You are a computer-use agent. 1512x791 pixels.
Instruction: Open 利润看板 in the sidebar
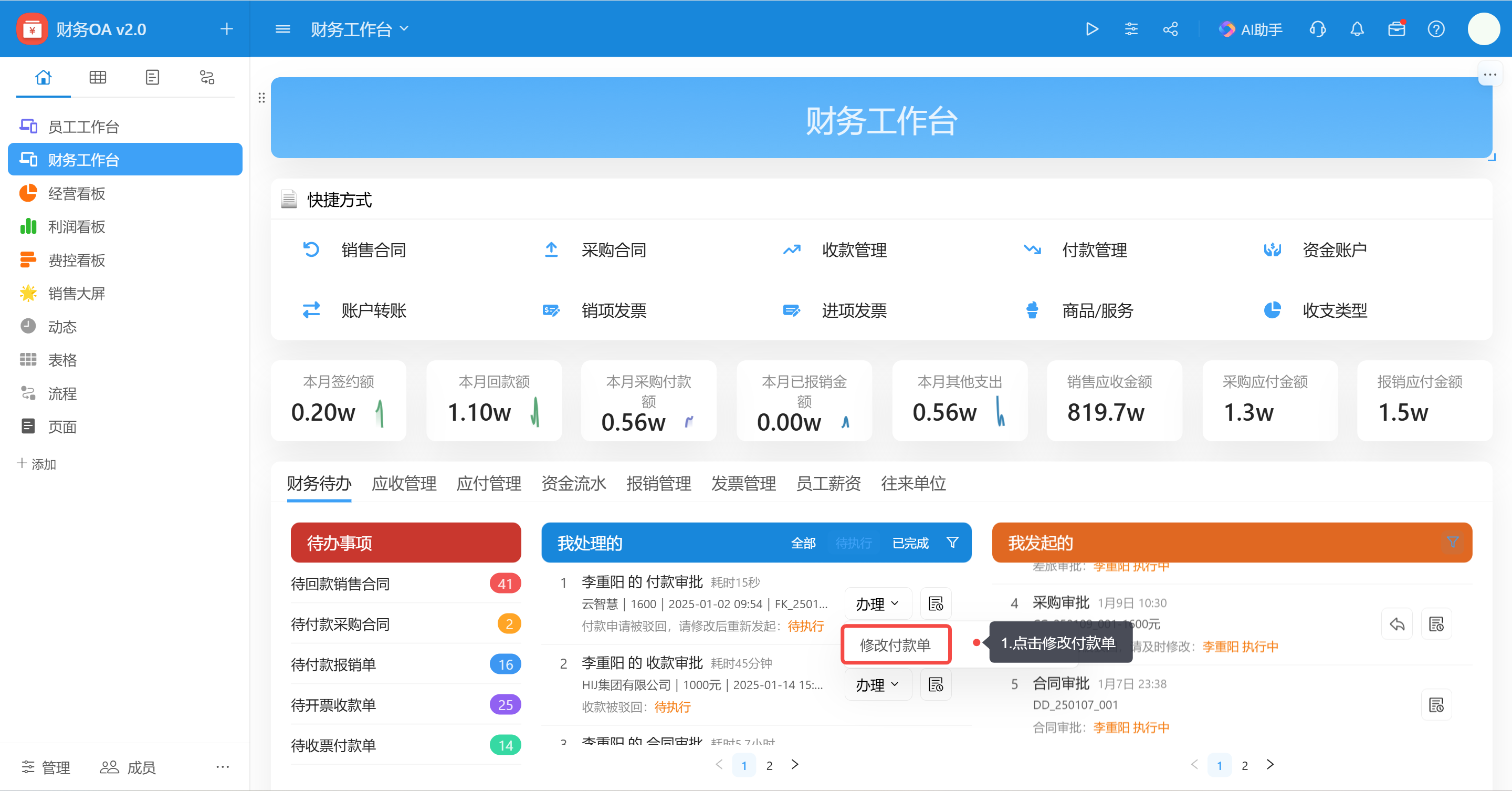[125, 227]
